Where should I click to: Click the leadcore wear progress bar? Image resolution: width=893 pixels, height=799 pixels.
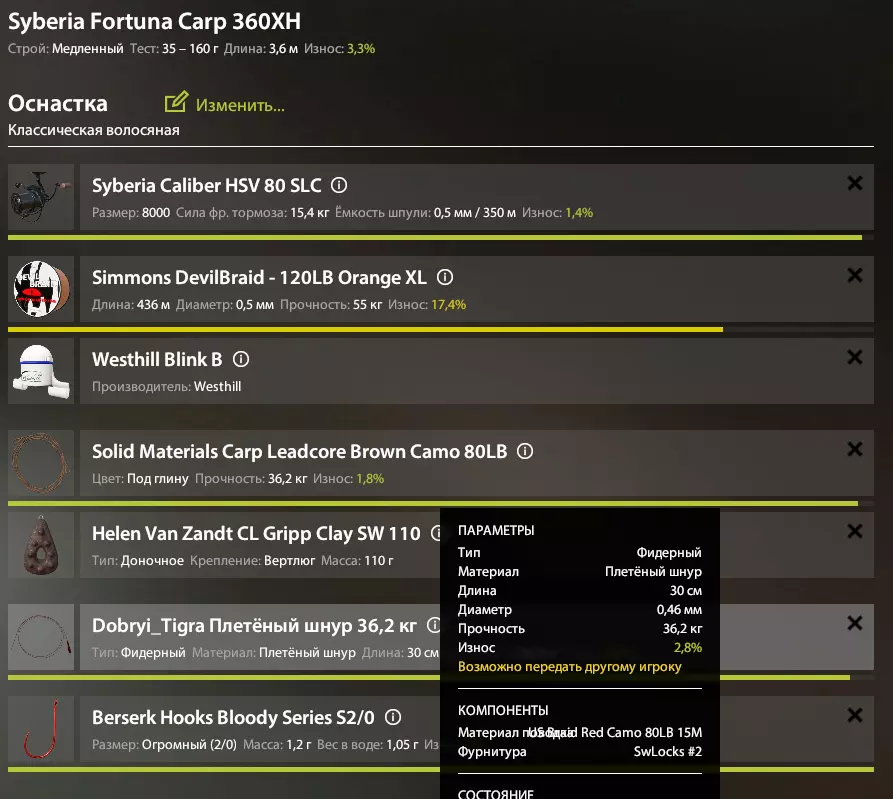[x=441, y=503]
